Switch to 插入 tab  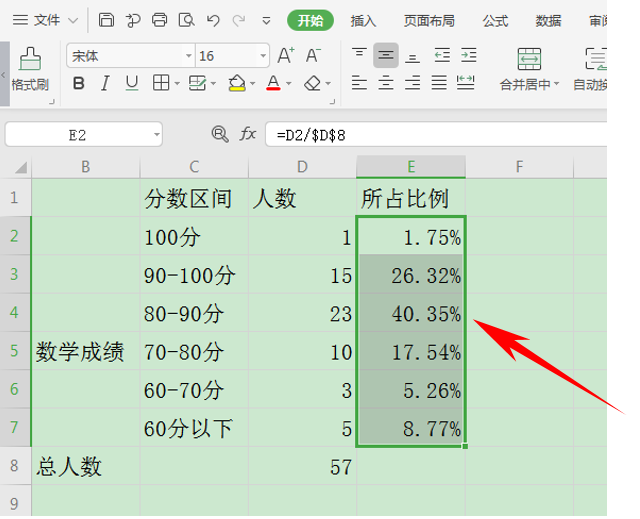point(363,20)
